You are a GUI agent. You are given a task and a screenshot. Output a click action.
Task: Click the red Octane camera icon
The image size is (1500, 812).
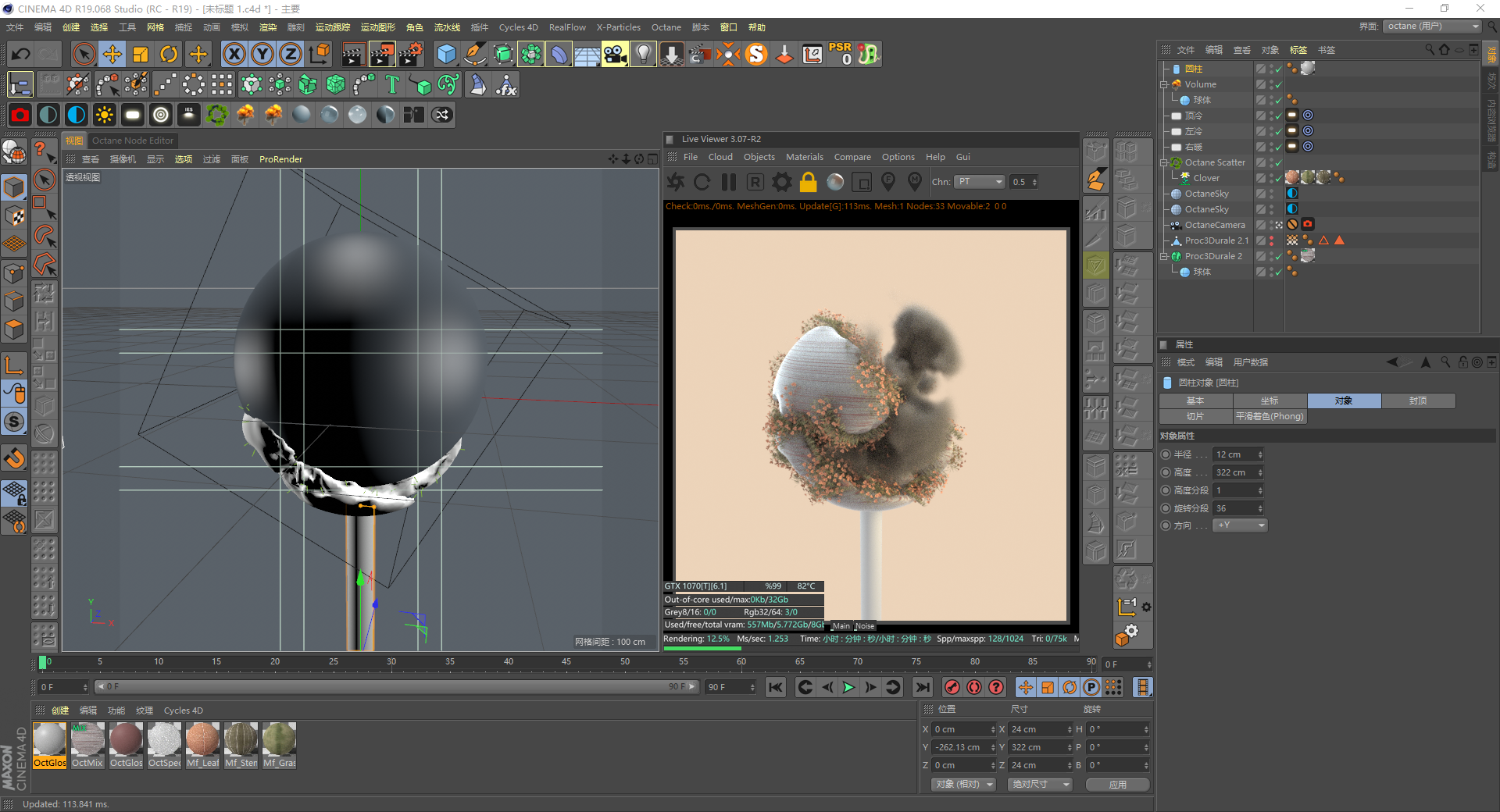pyautogui.click(x=20, y=116)
